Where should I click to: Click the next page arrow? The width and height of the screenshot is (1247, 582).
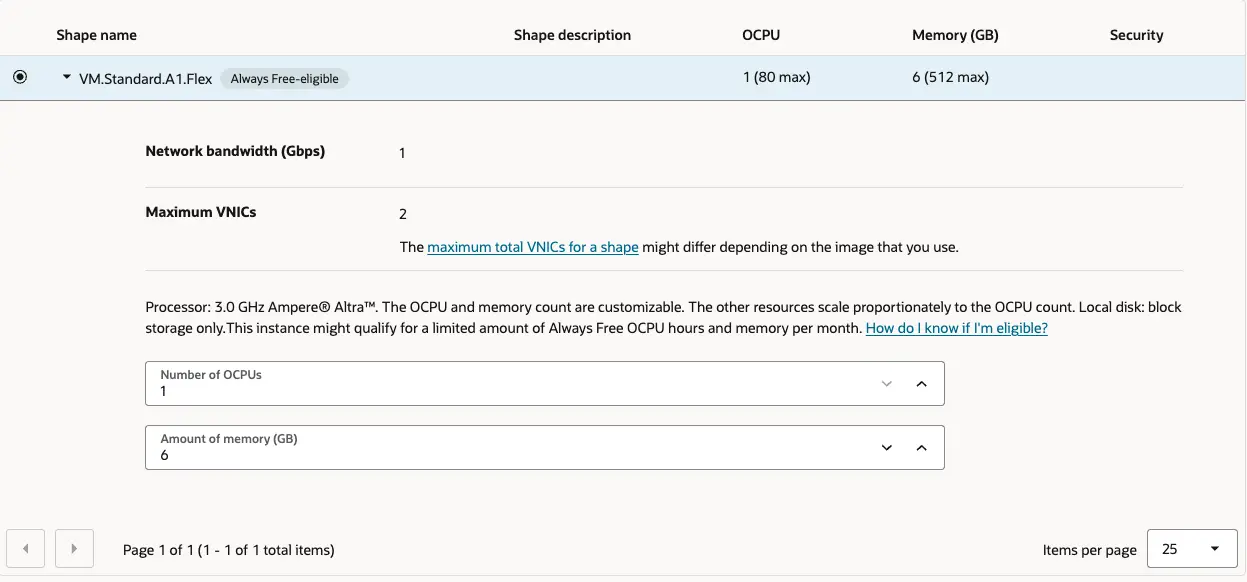[x=74, y=548]
